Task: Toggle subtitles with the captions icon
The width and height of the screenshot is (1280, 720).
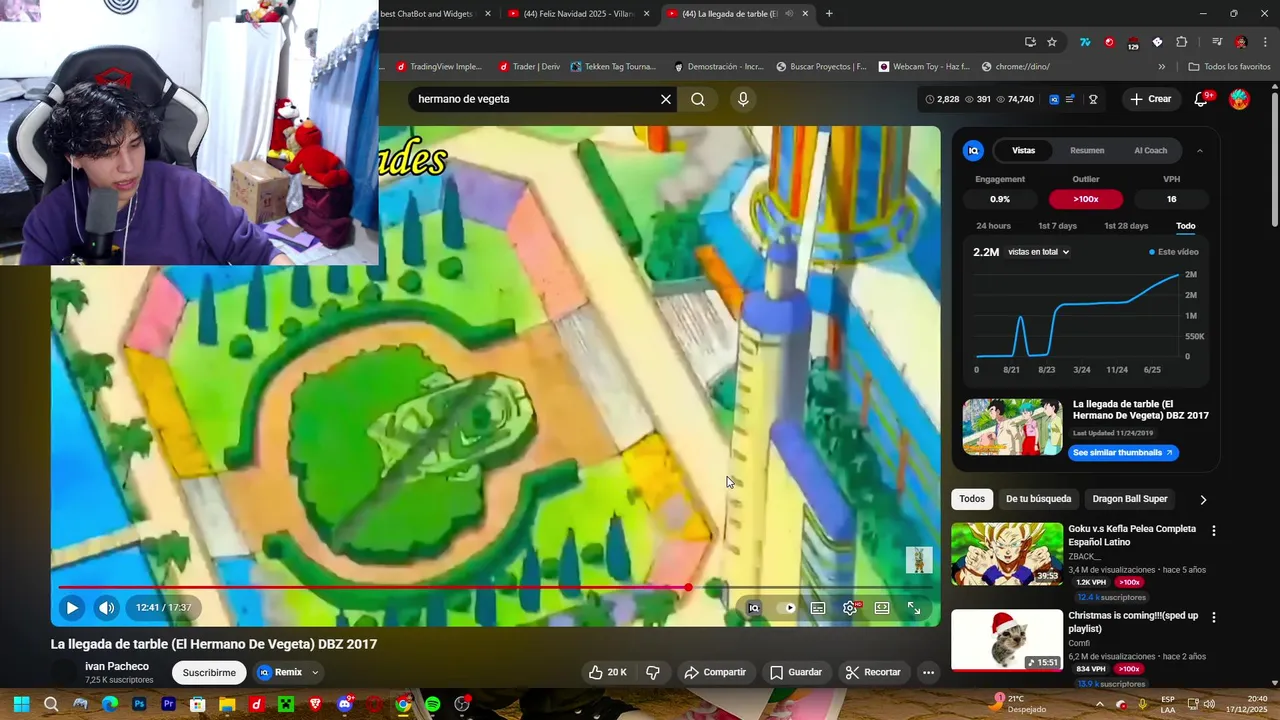Action: (818, 608)
